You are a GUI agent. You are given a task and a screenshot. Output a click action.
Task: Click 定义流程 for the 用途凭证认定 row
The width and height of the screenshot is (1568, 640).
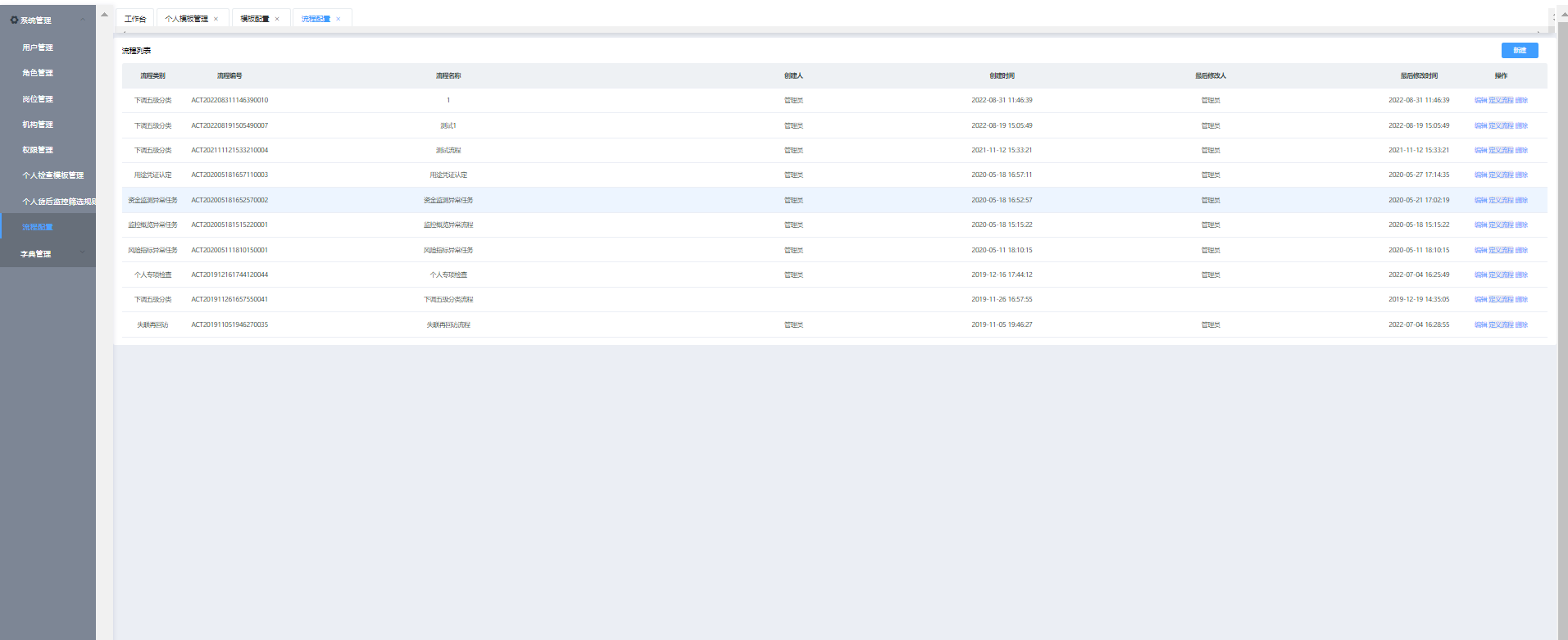point(1501,175)
